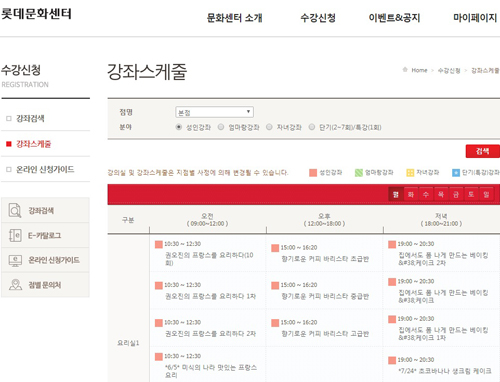The image size is (500, 382).
Task: Go to 강좌검색 in the sidebar menu
Action: click(x=30, y=118)
